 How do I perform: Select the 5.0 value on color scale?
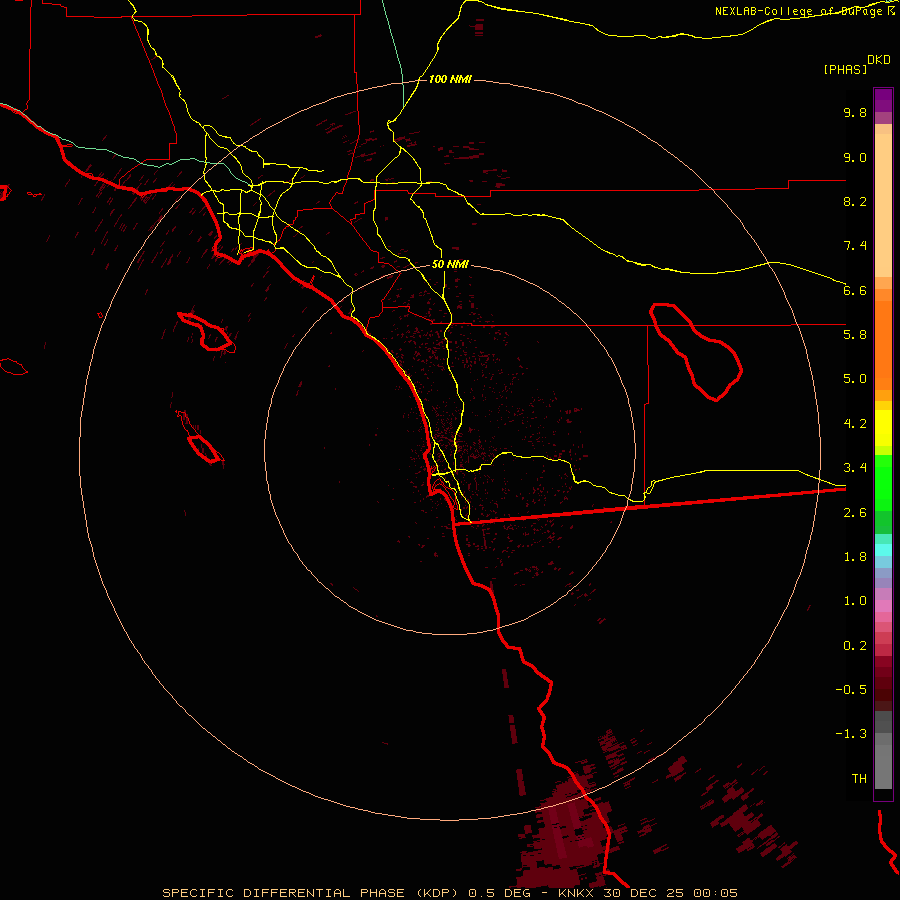[x=855, y=379]
